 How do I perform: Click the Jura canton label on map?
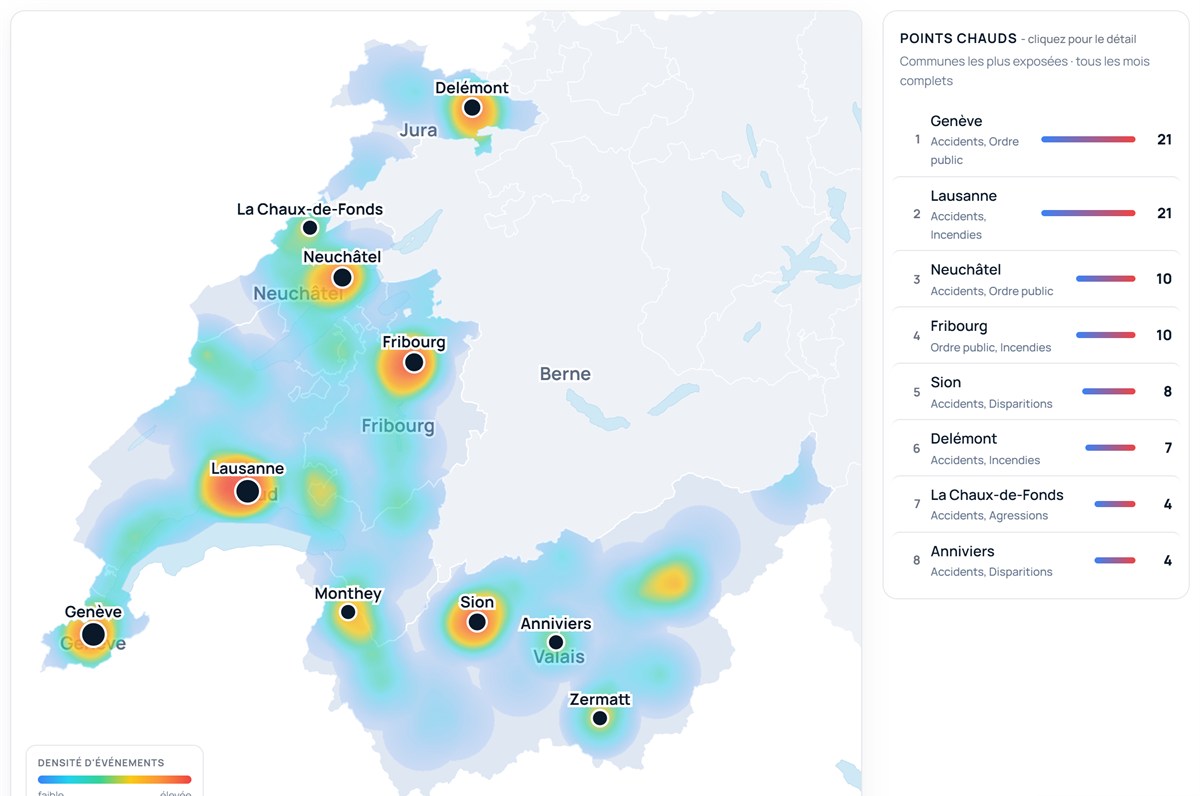(x=418, y=130)
